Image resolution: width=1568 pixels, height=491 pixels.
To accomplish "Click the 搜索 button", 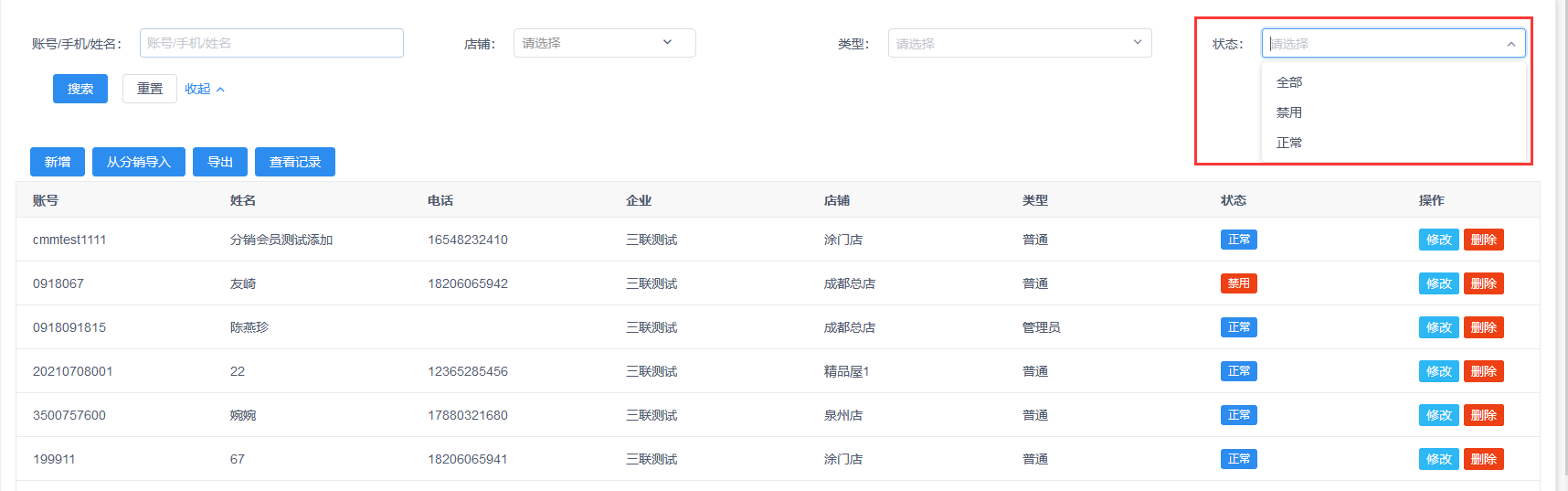I will [80, 89].
